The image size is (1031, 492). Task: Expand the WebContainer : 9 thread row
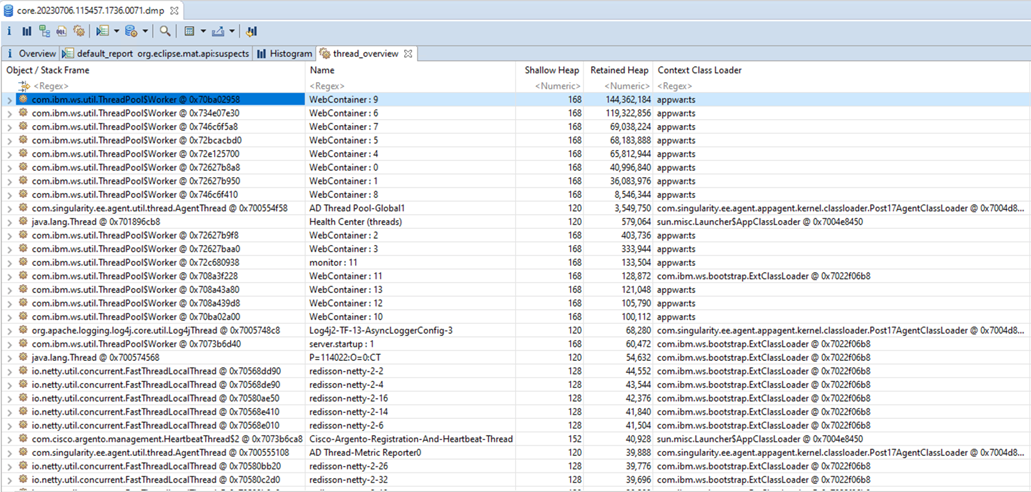[x=10, y=100]
